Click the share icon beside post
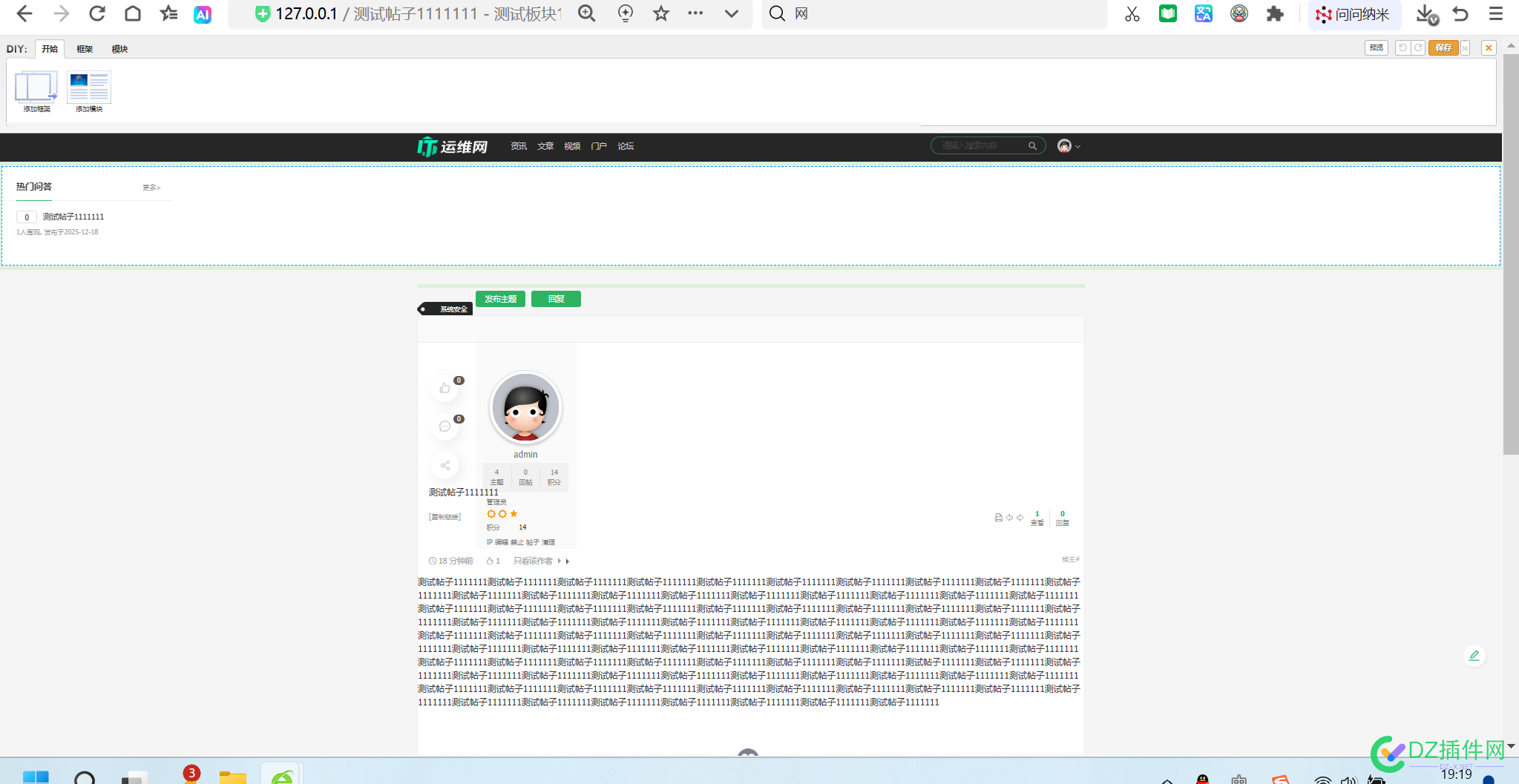This screenshot has height=784, width=1519. (444, 465)
